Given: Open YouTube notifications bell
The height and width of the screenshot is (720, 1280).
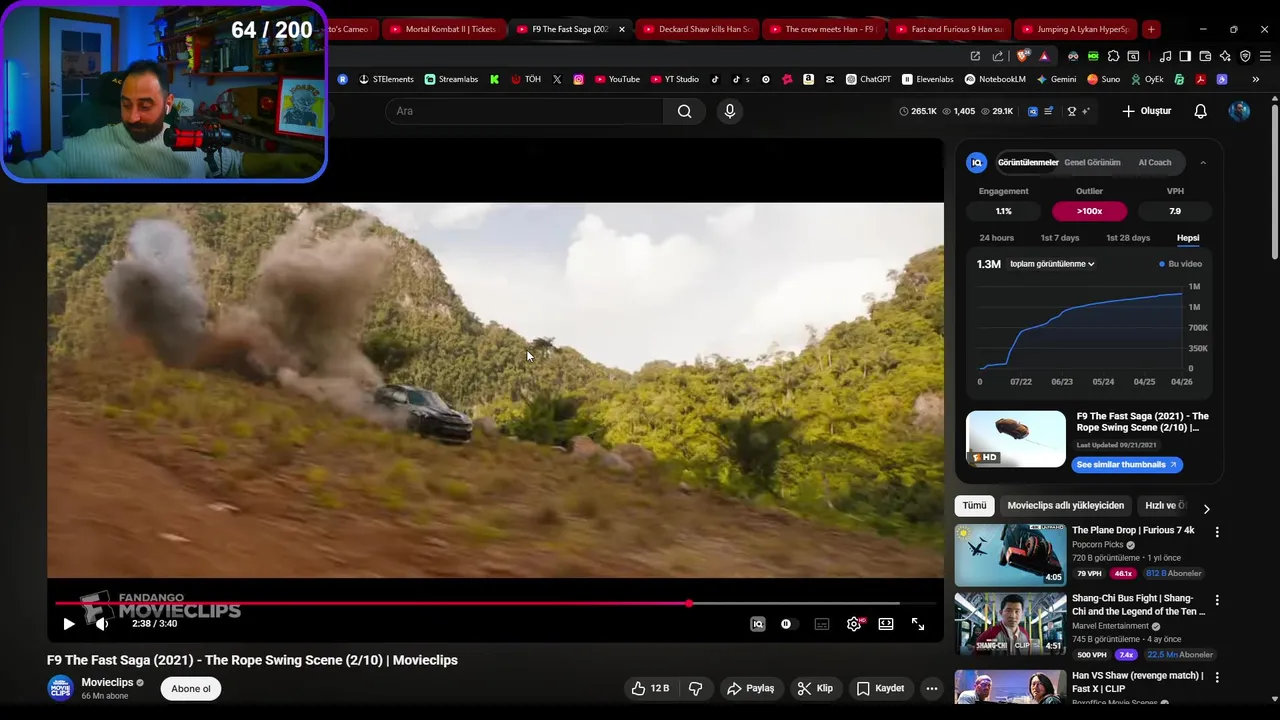Looking at the screenshot, I should click(1201, 111).
